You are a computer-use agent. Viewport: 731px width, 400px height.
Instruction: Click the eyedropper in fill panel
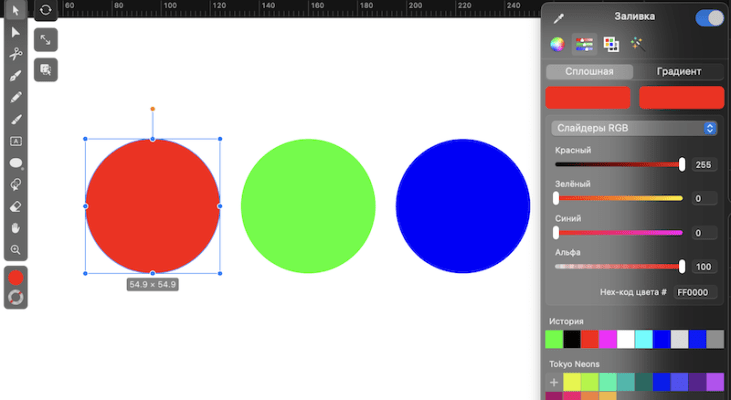[x=560, y=18]
